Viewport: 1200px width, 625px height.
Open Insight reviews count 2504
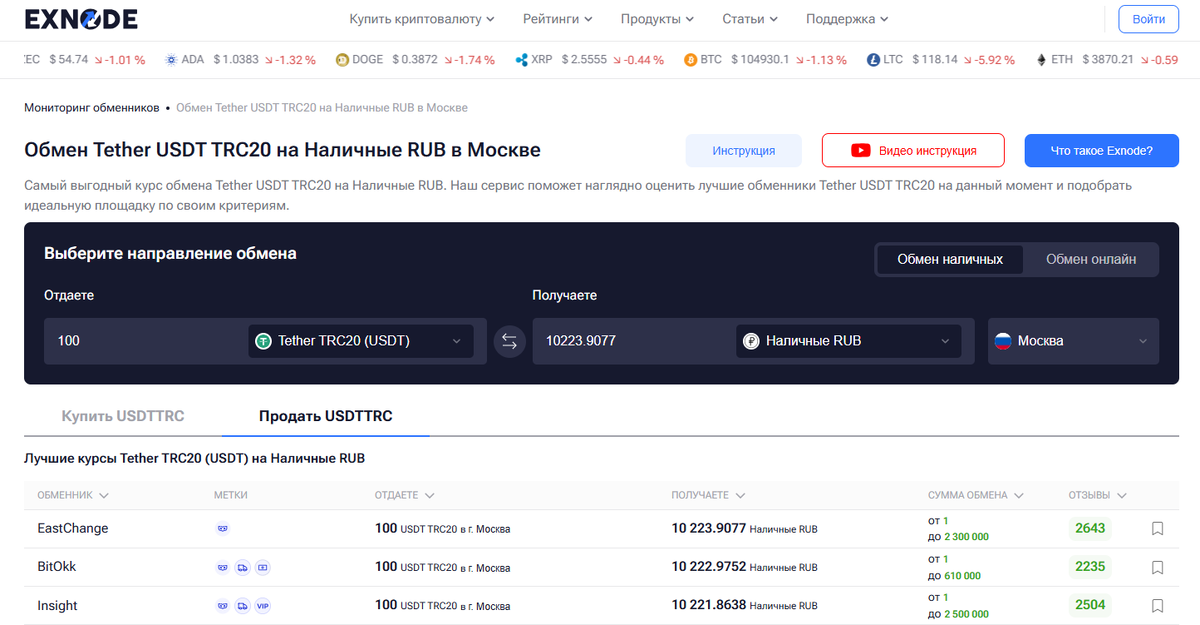1090,605
